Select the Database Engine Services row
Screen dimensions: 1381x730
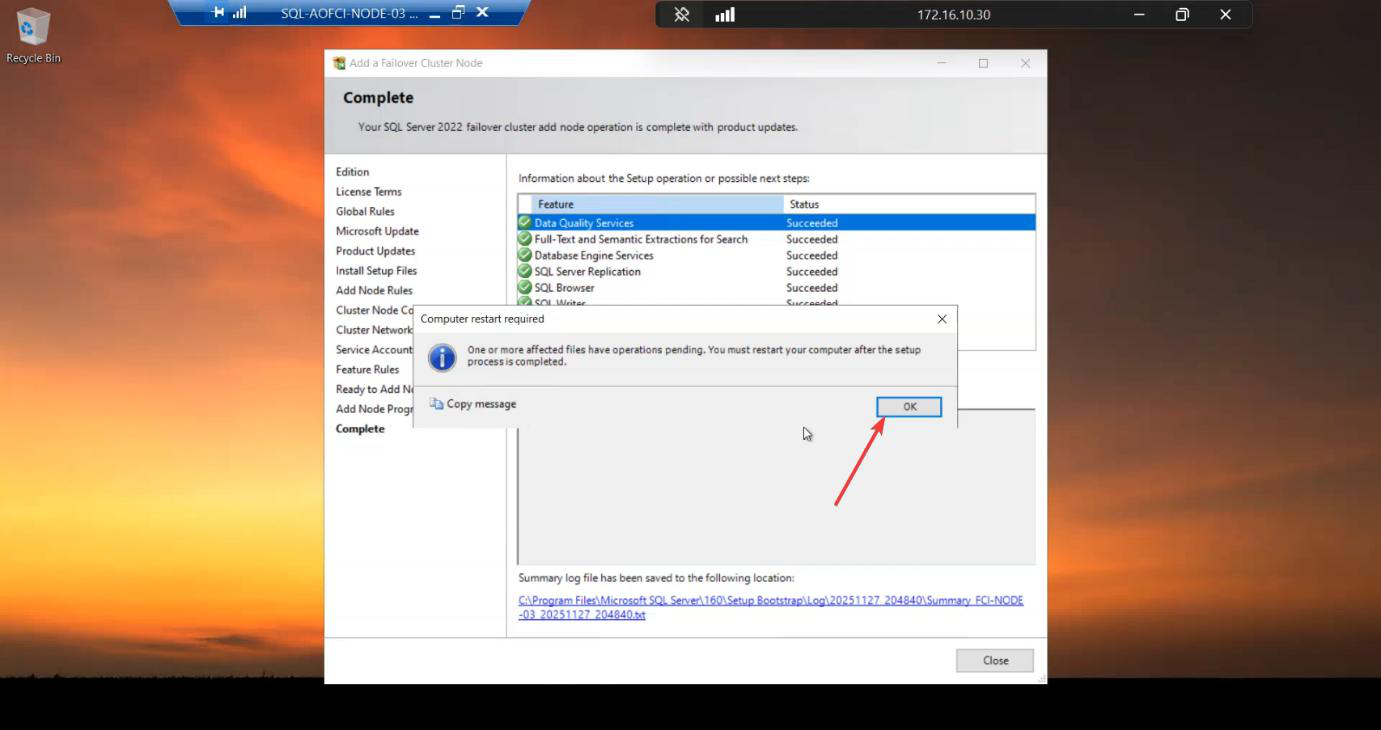(776, 255)
